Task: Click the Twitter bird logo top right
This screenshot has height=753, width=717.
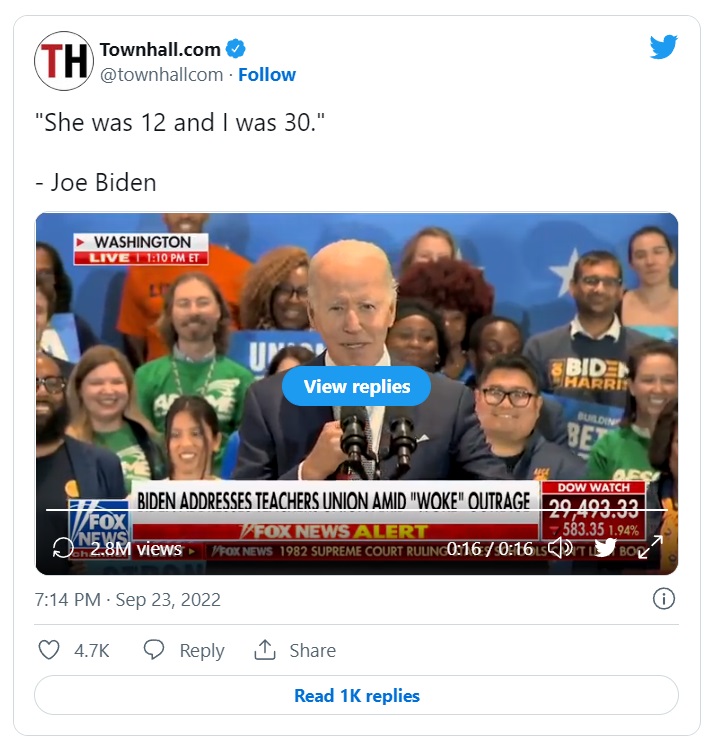Action: (x=663, y=47)
